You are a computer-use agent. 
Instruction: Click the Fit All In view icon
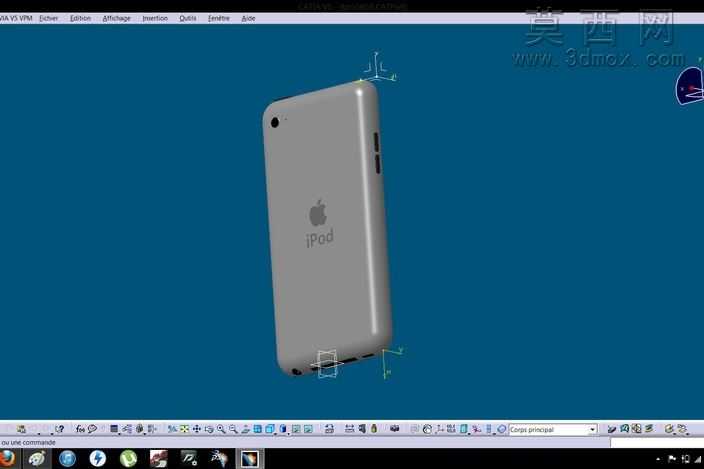(x=185, y=429)
